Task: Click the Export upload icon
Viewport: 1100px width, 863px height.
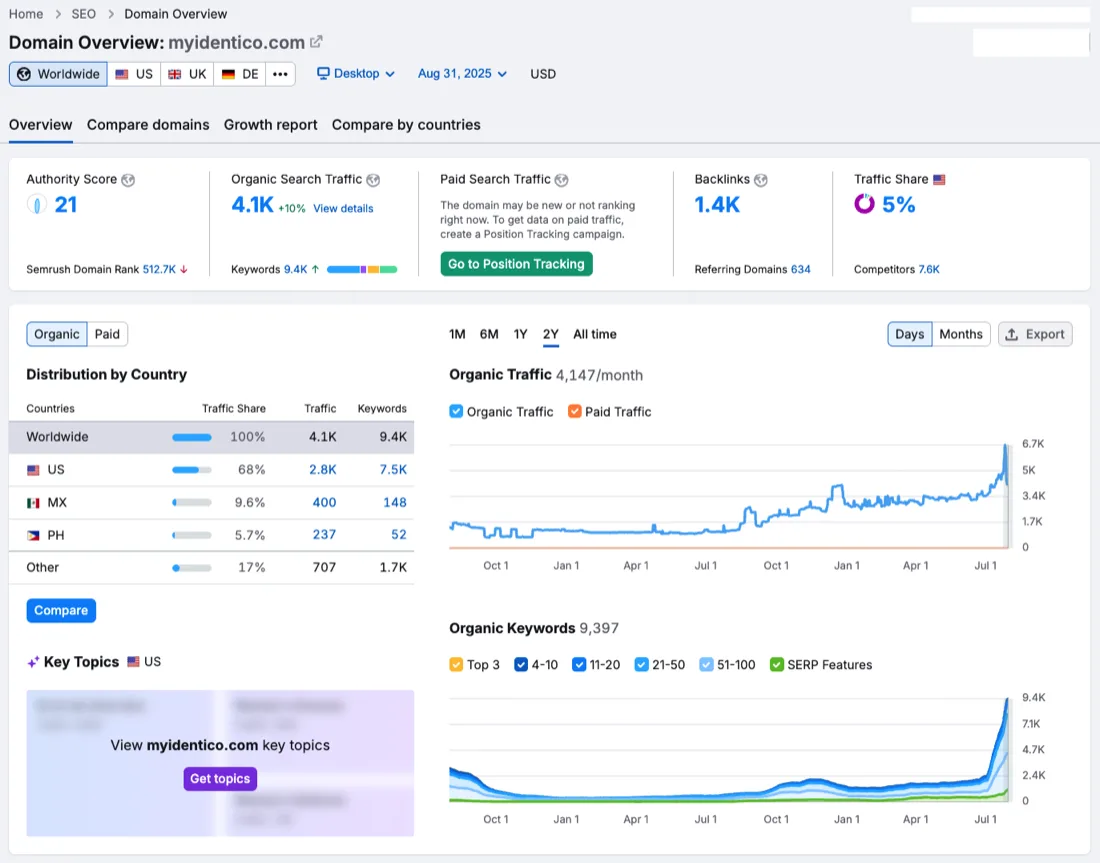Action: (x=1012, y=335)
